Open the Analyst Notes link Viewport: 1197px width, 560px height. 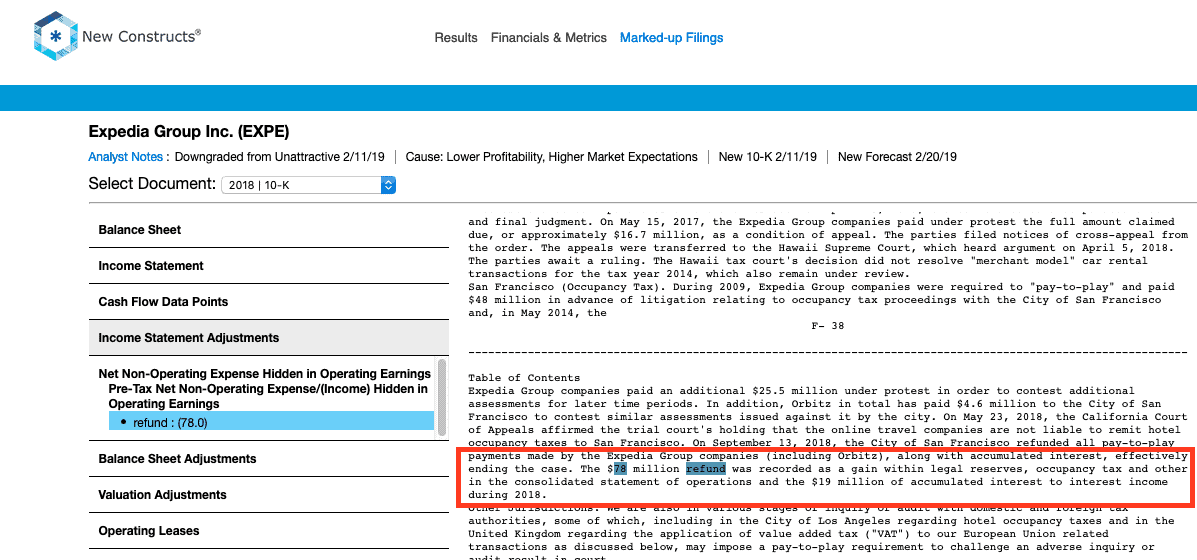(125, 156)
